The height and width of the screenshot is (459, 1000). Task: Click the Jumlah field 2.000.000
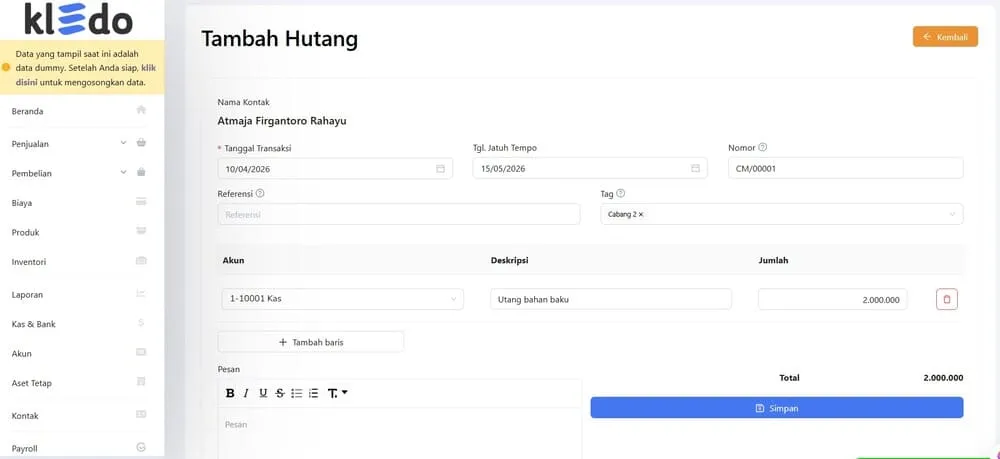832,299
